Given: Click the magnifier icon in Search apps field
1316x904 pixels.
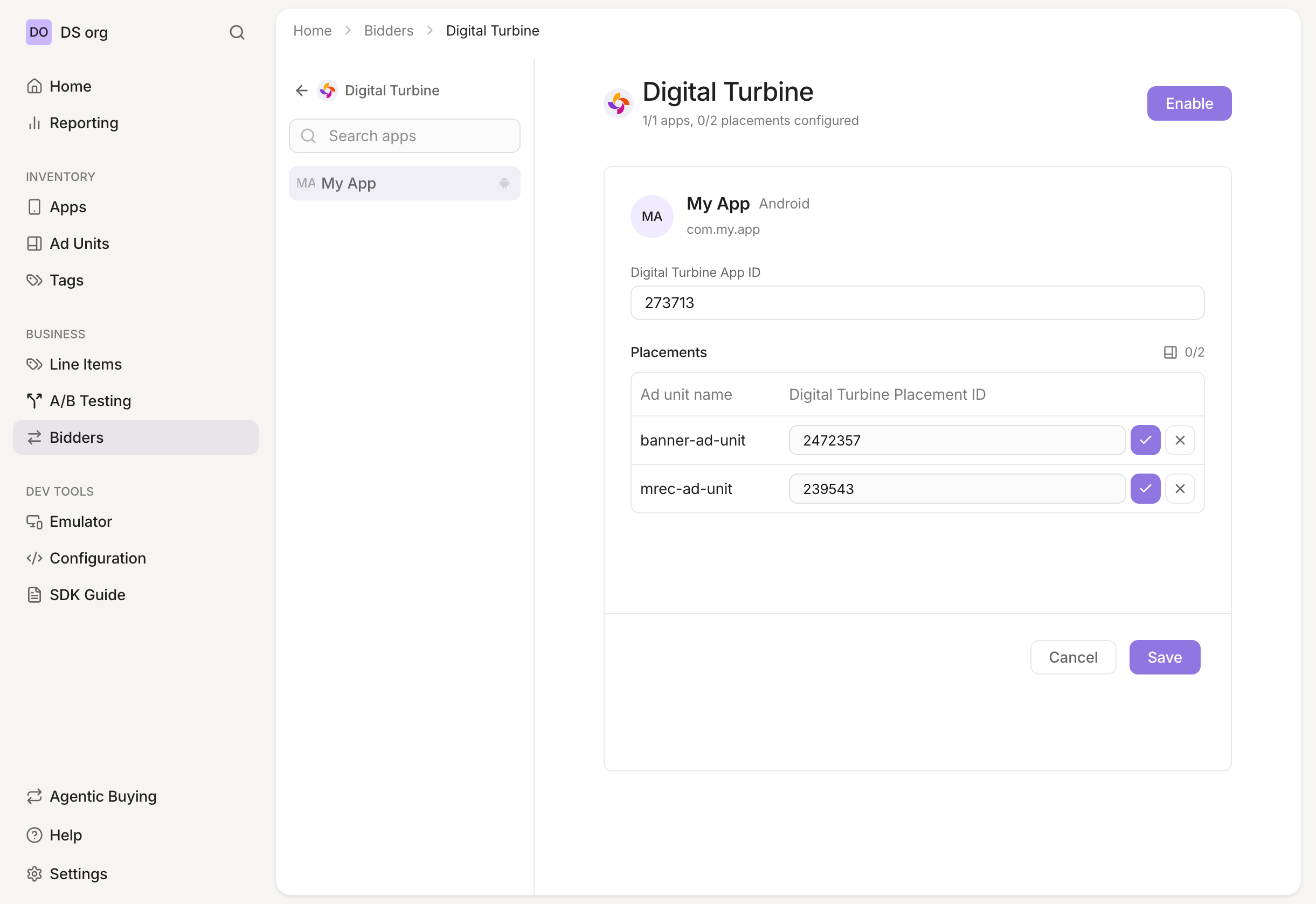Looking at the screenshot, I should (x=308, y=136).
